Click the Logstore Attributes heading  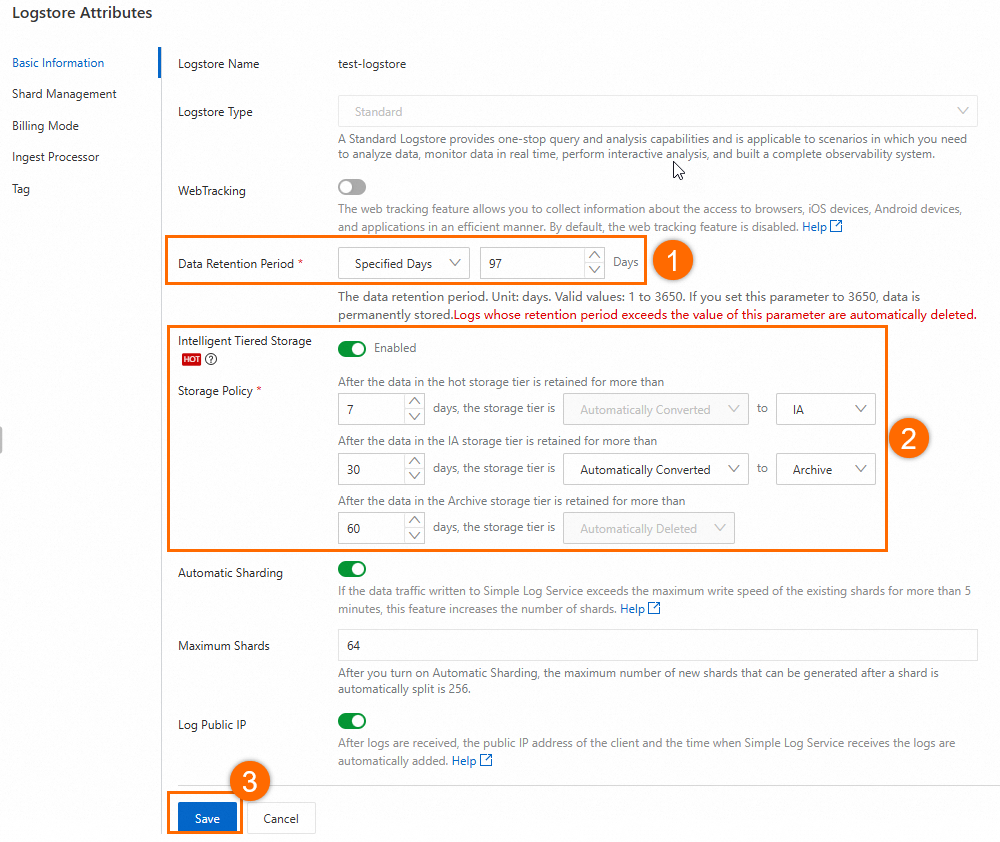click(82, 13)
